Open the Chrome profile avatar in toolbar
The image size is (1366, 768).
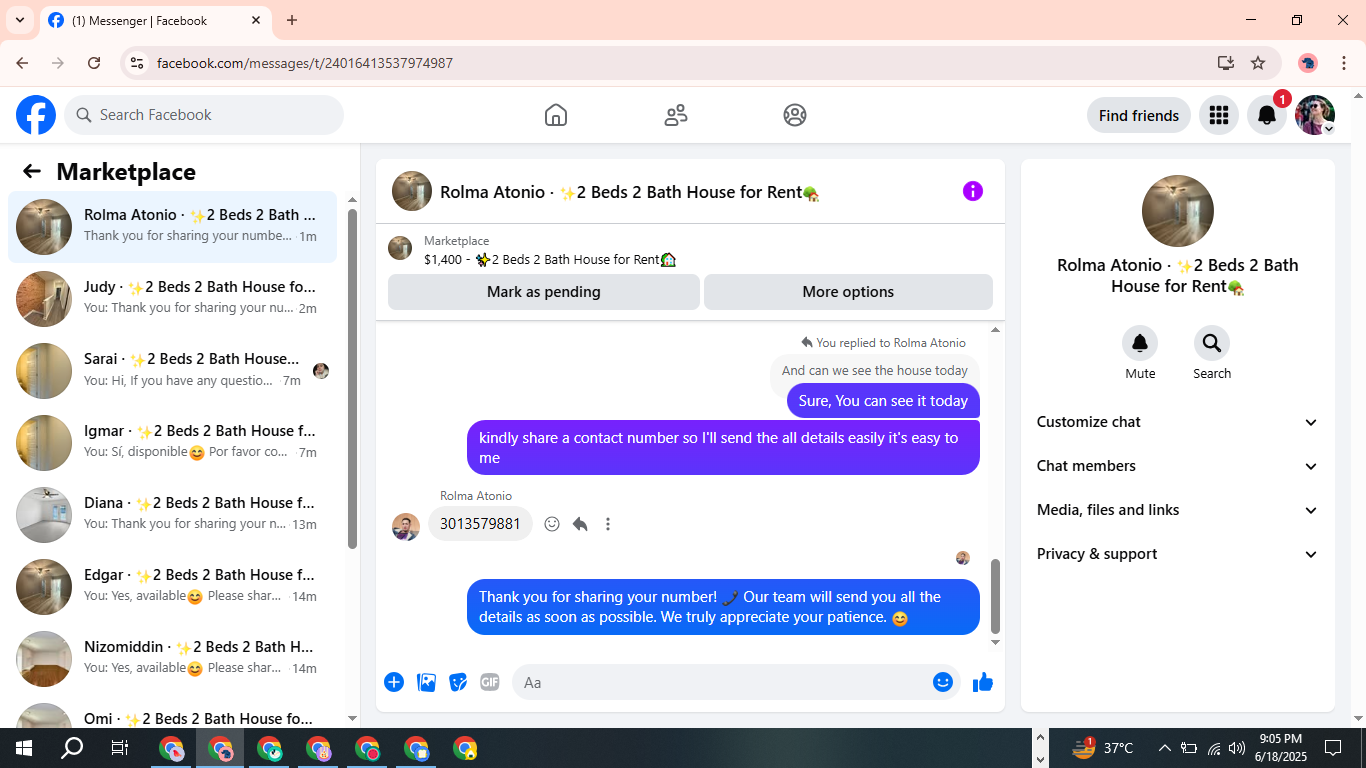pos(1308,63)
